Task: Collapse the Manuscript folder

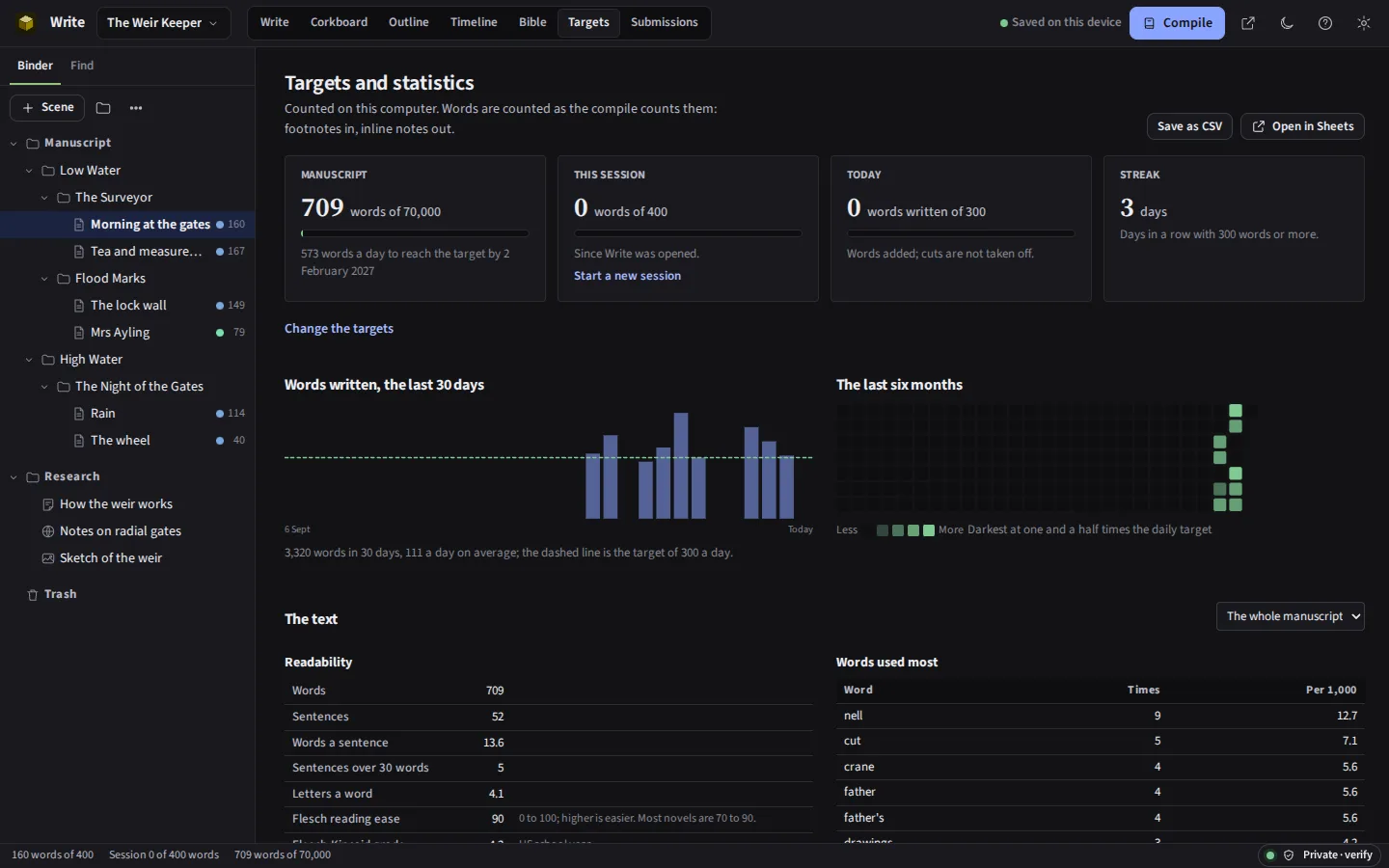Action: pos(14,143)
